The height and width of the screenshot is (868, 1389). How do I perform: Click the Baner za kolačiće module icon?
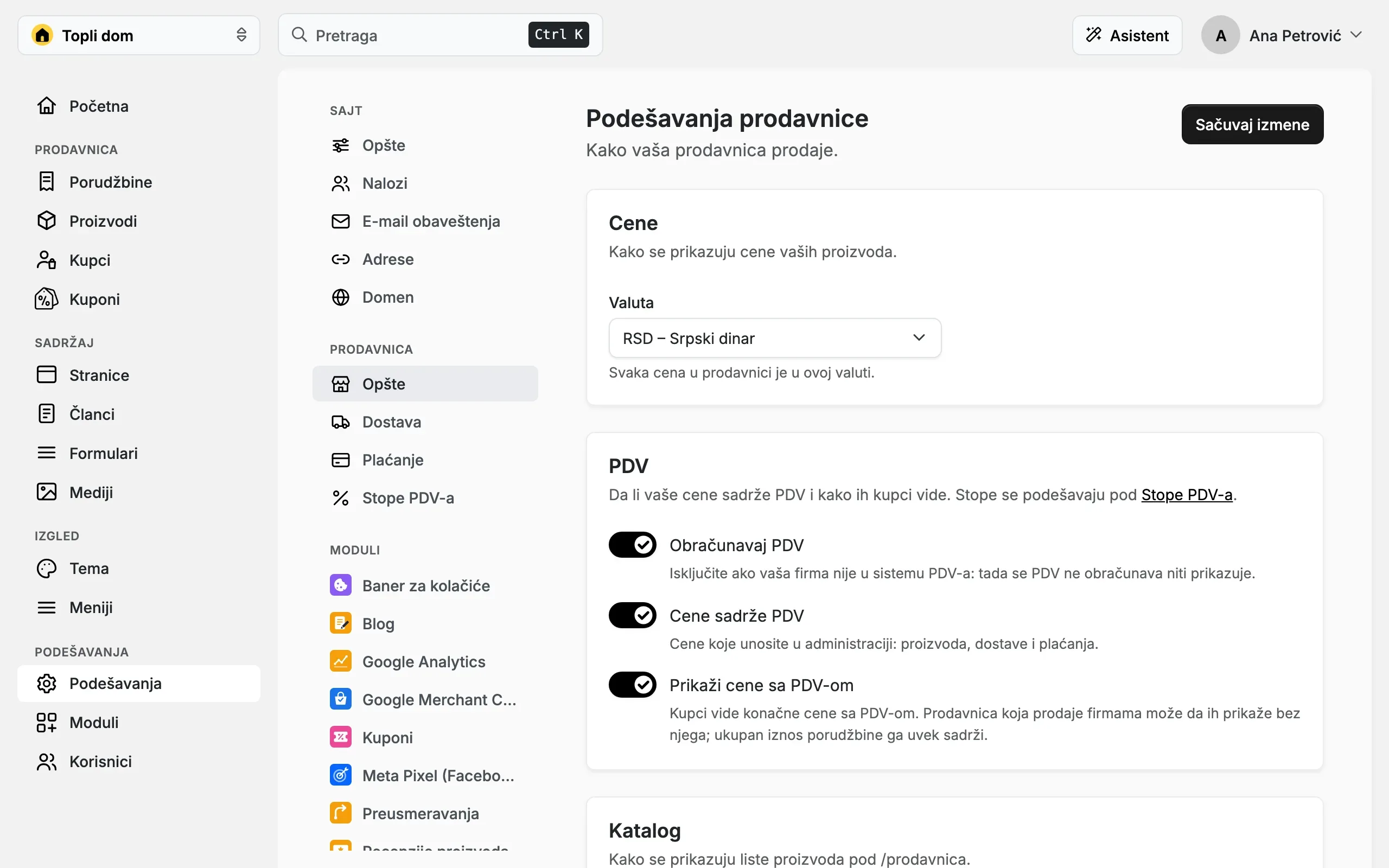pos(340,585)
